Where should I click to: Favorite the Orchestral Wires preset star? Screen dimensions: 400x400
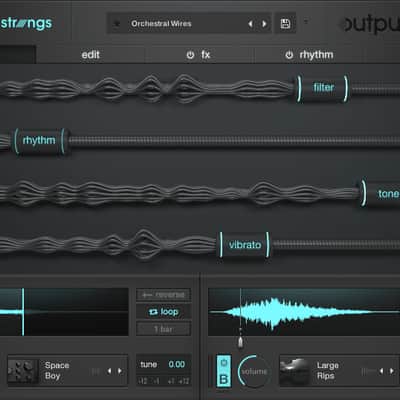tap(117, 24)
